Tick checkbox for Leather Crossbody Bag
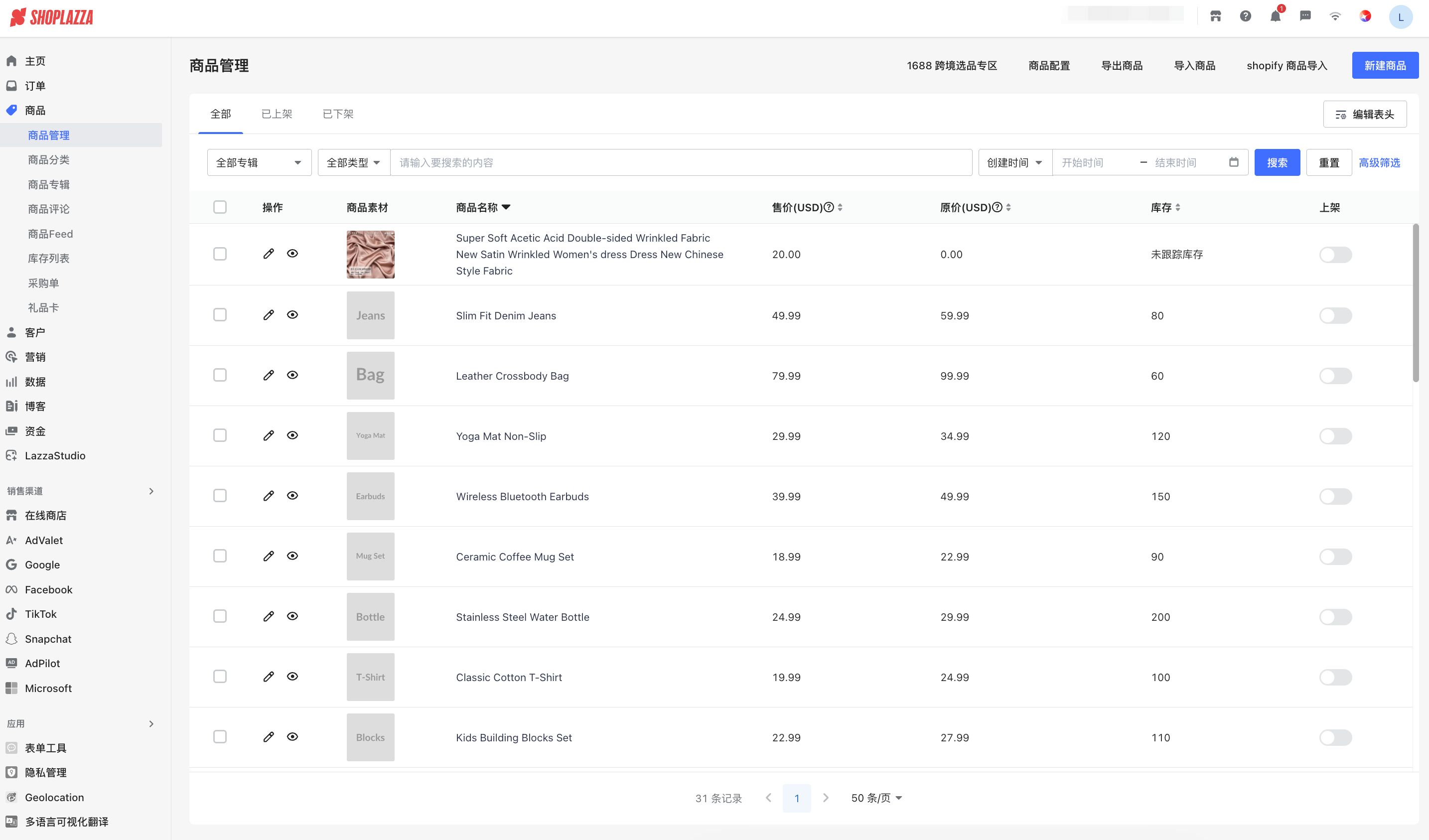 [220, 375]
